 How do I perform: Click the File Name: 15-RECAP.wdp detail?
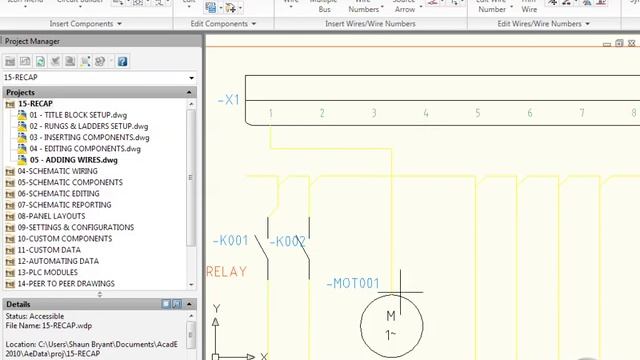coord(49,326)
